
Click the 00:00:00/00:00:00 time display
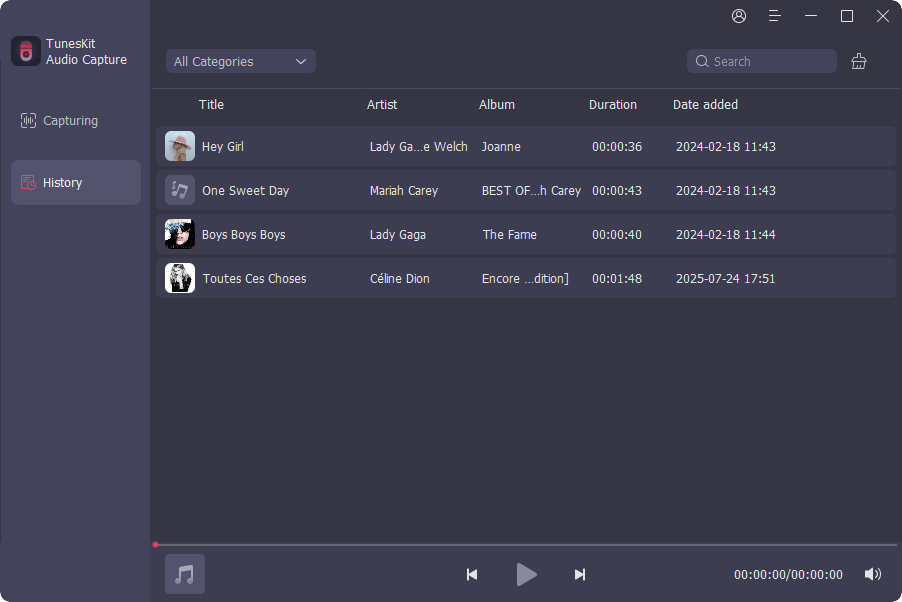788,574
